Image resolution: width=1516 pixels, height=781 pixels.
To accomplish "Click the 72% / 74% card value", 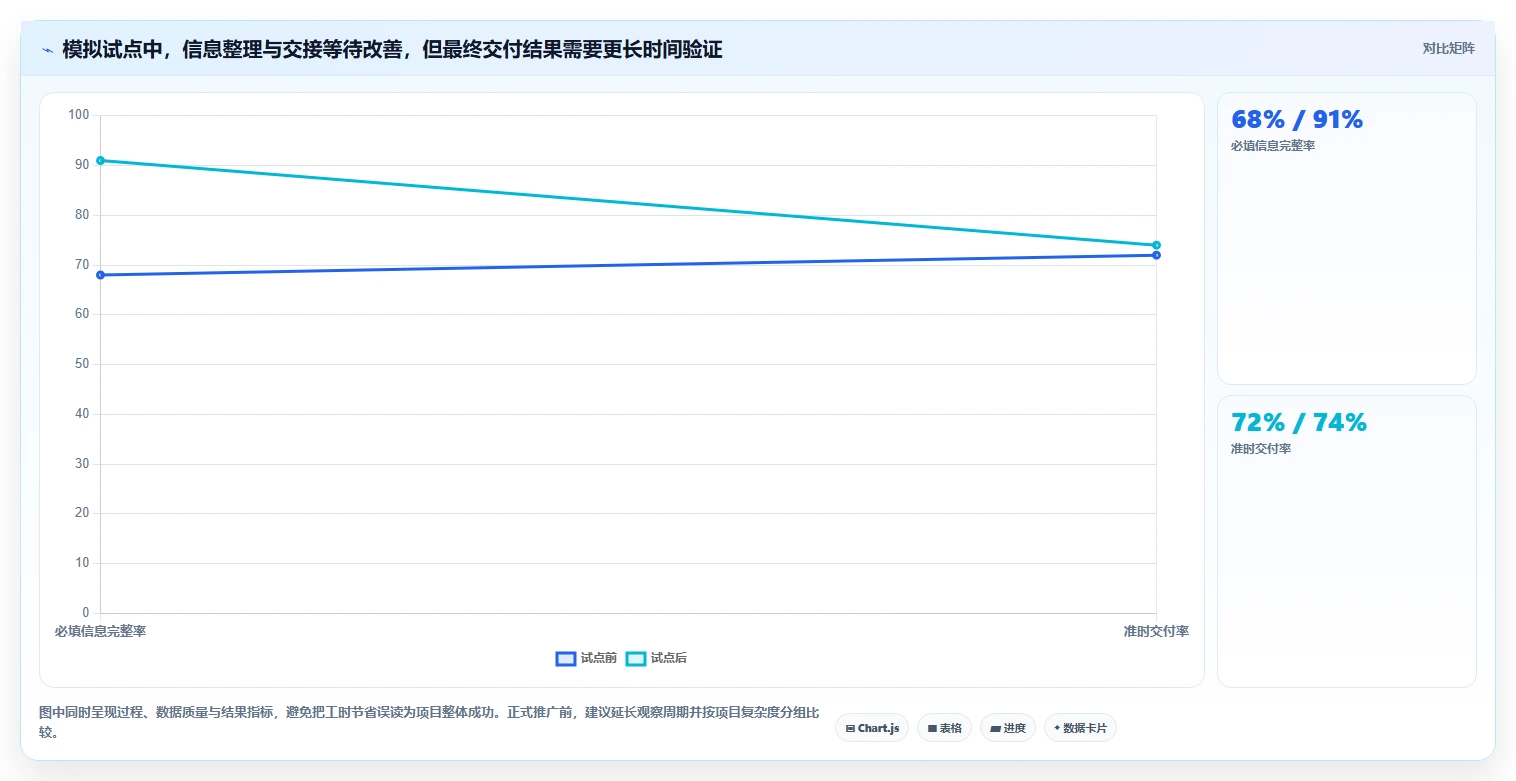I will click(x=1299, y=422).
